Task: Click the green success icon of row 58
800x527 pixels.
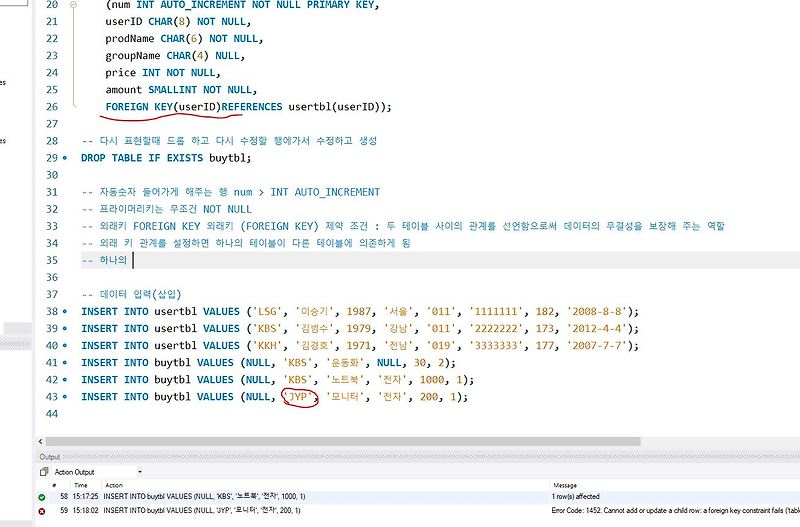Action: point(42,497)
